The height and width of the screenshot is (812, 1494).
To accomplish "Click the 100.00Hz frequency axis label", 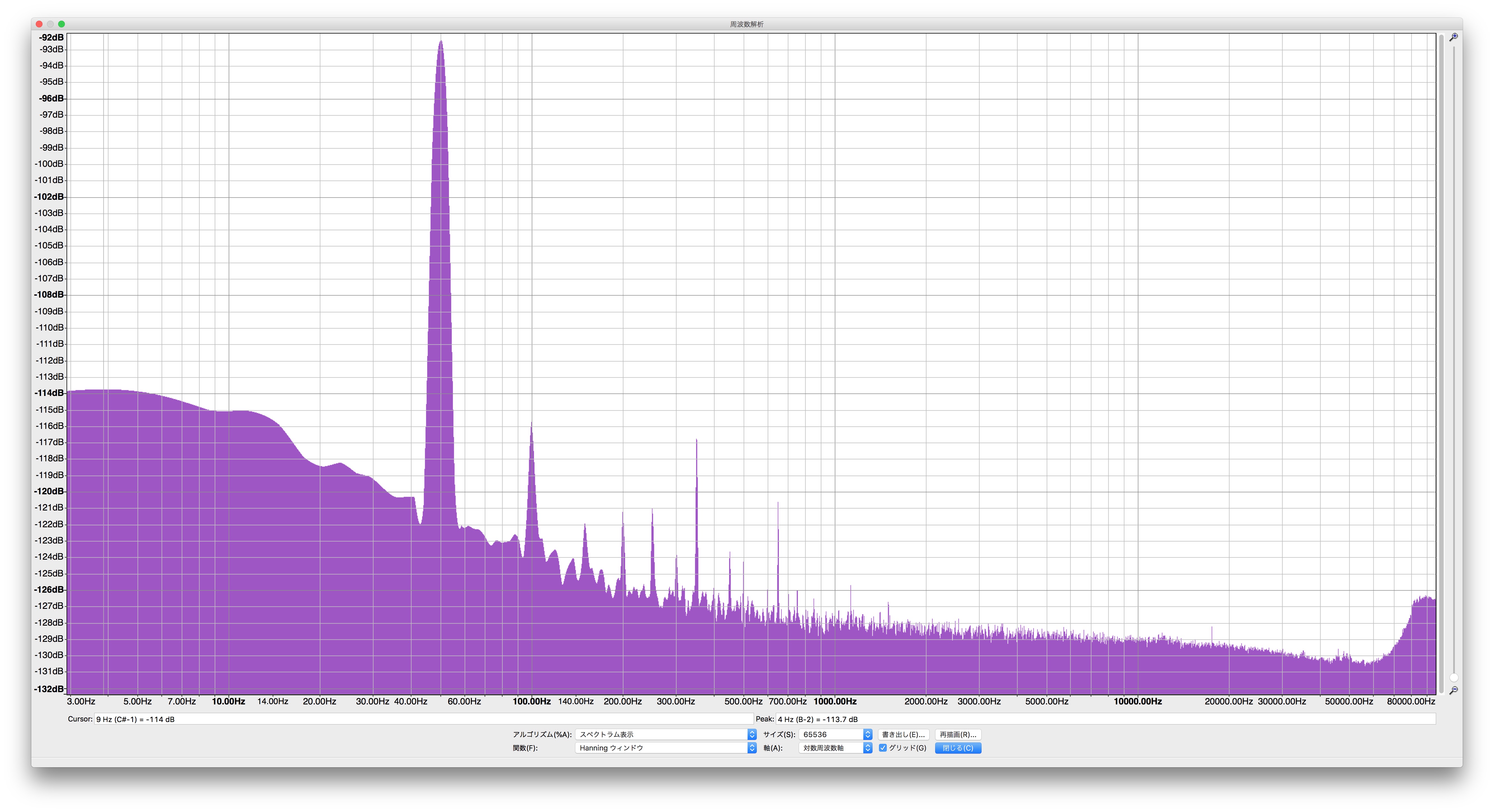I will click(x=531, y=701).
